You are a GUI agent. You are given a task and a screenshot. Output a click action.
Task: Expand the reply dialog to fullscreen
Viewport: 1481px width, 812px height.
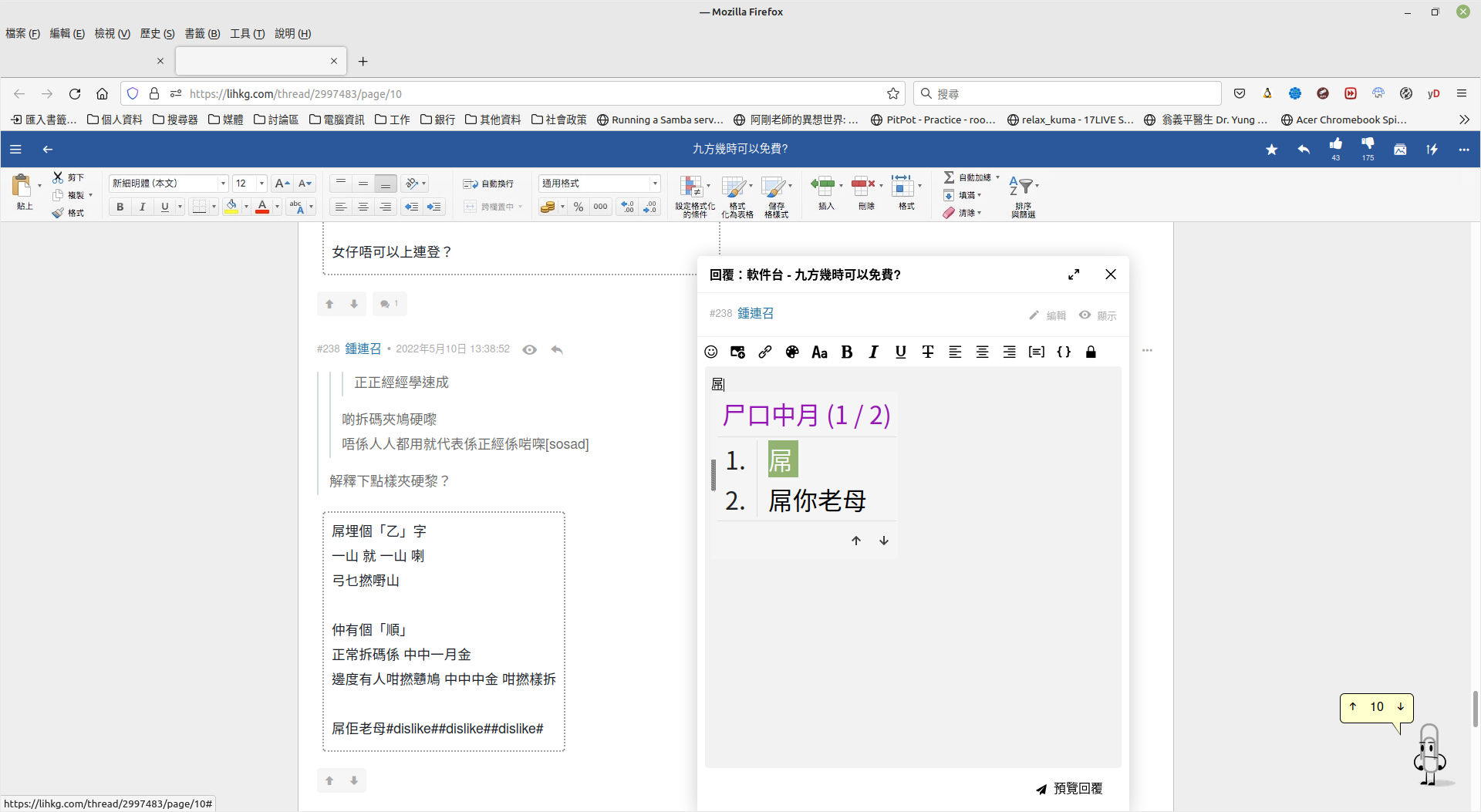coord(1074,275)
